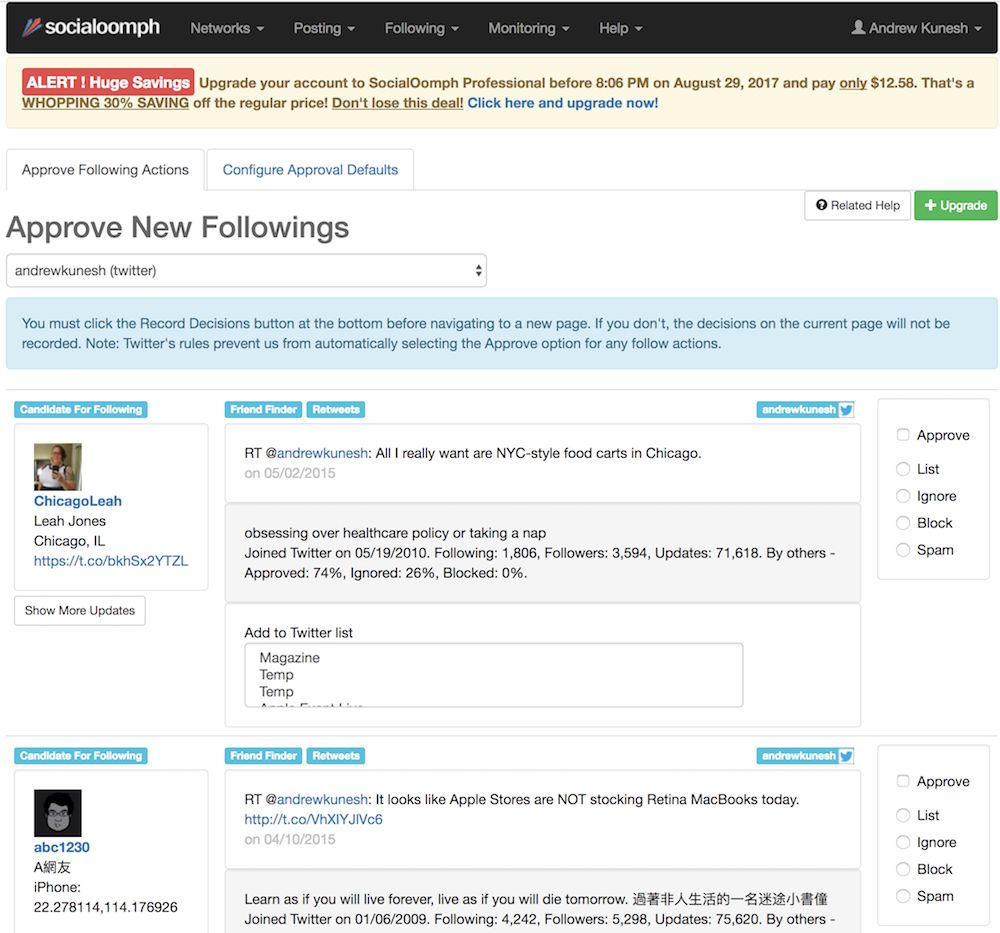Screen dimensions: 1000x933
Task: Check Approve for ChicagoLeah
Action: pos(903,435)
